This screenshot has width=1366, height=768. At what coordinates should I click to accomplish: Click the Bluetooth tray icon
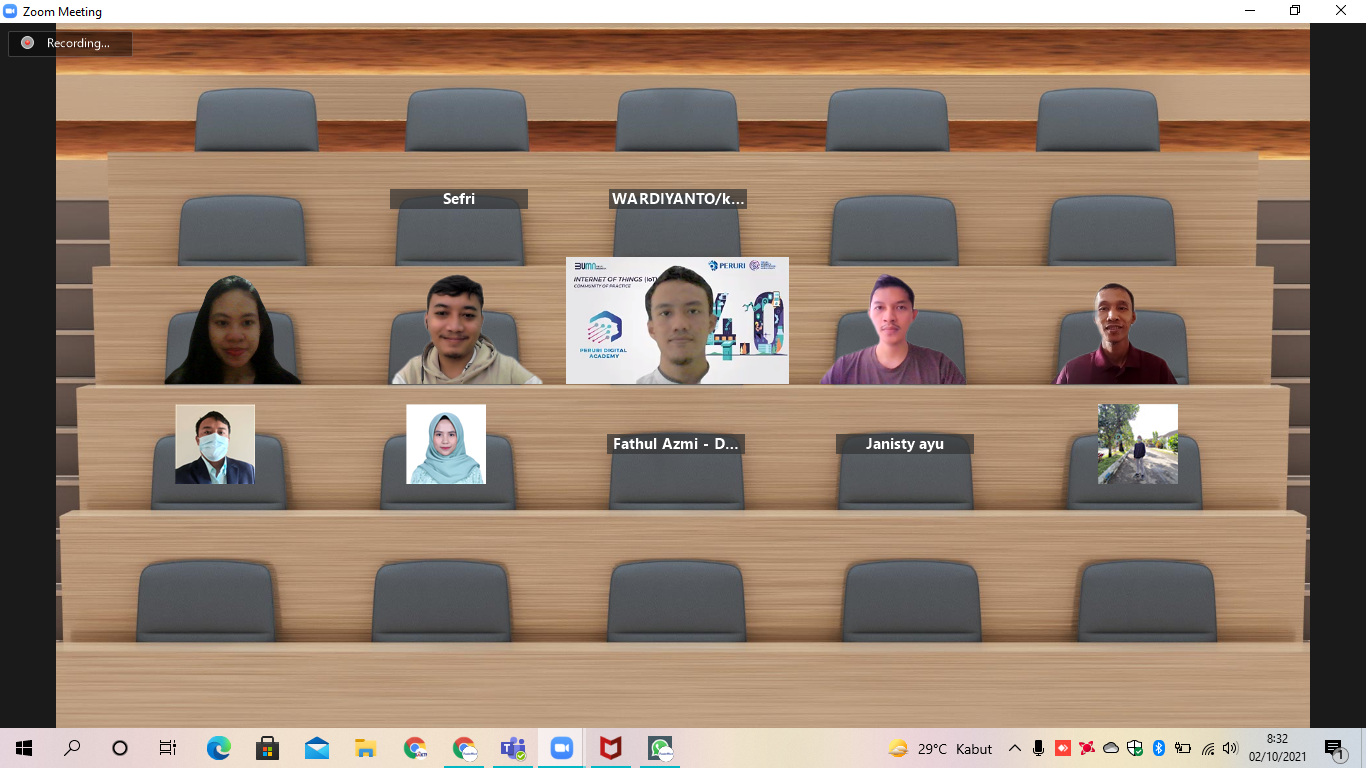(x=1159, y=748)
